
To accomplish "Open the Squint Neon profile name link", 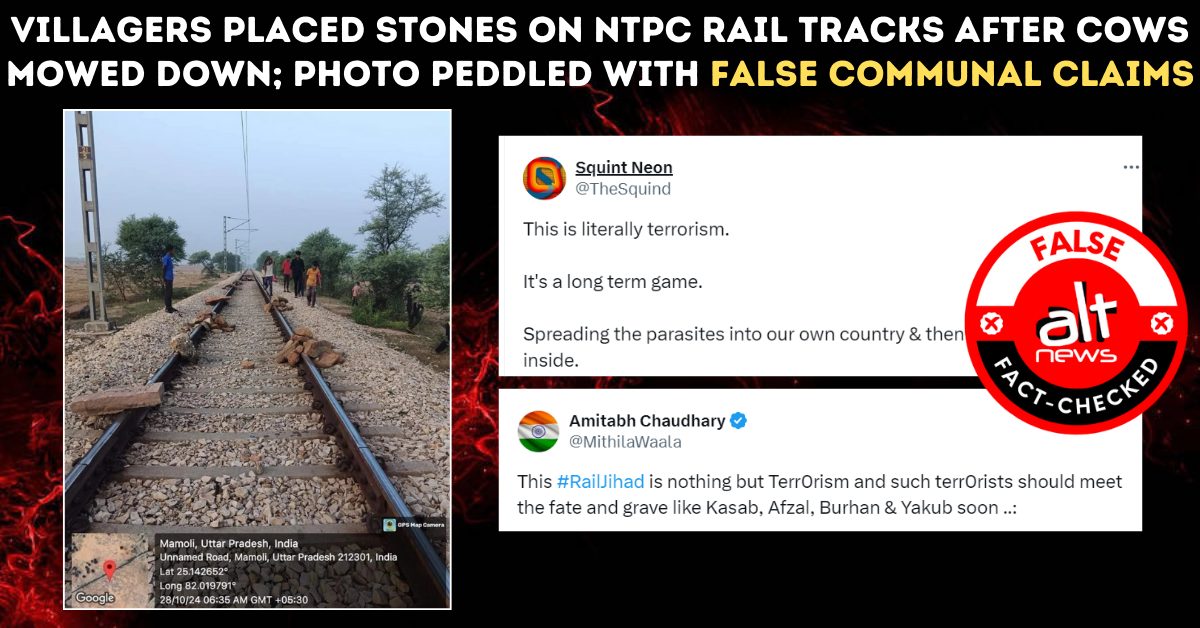I will coord(624,167).
